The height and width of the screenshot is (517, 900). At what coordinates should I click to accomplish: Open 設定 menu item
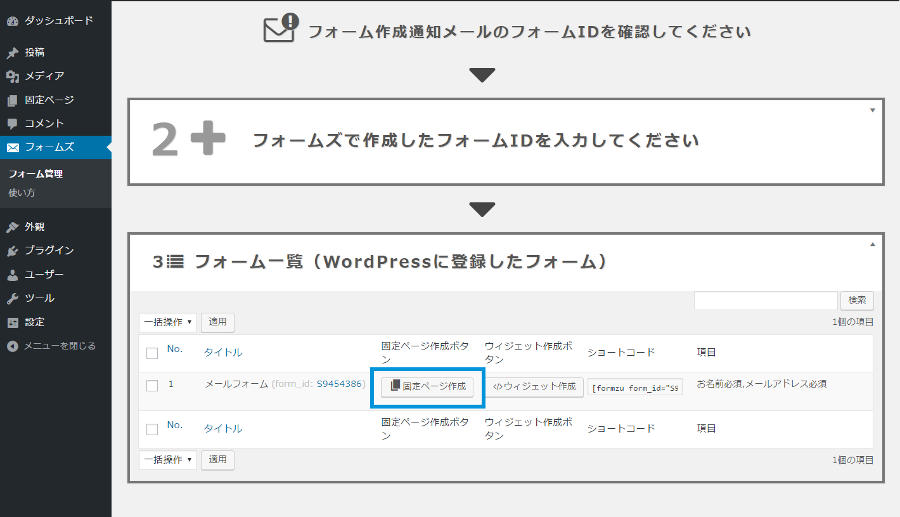(x=34, y=322)
